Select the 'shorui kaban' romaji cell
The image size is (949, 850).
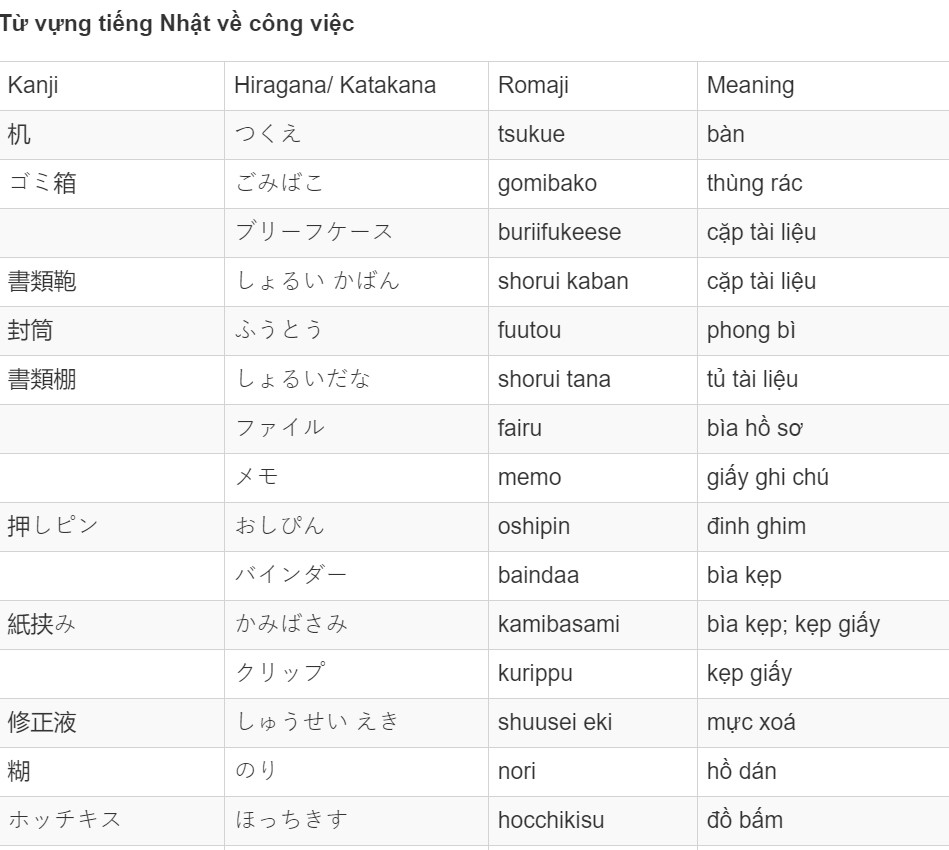pos(593,282)
